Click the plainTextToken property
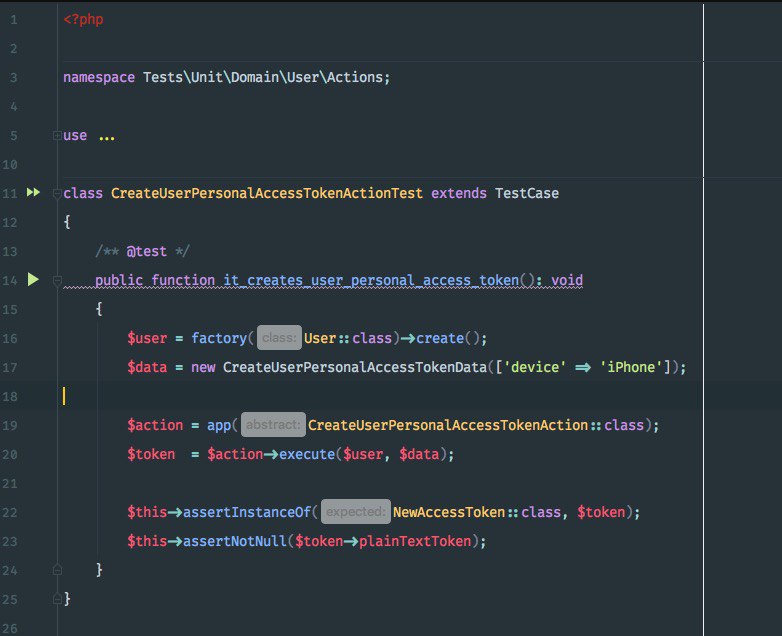 (x=415, y=541)
